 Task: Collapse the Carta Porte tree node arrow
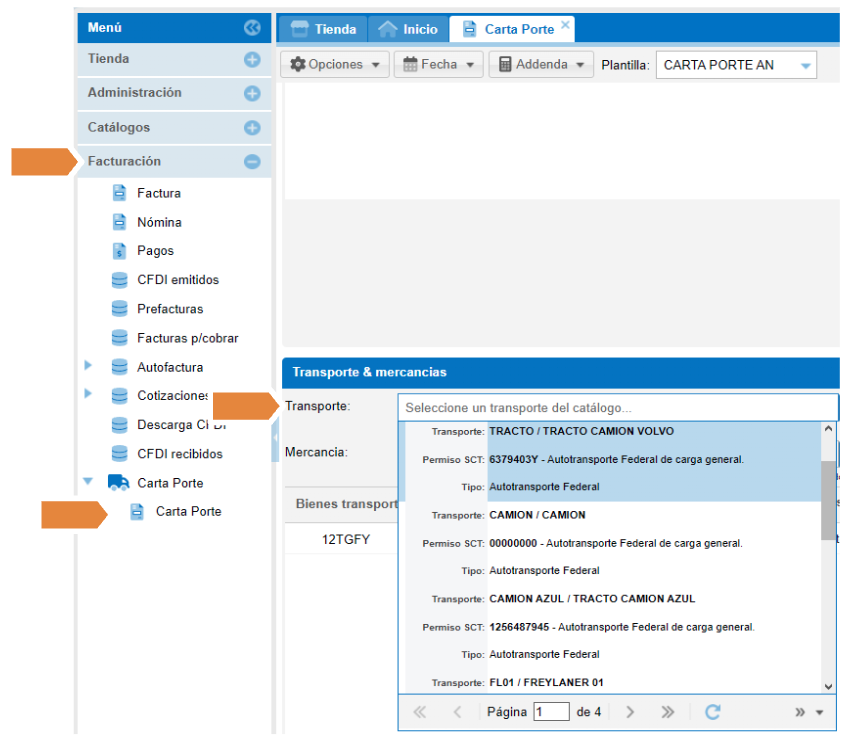pos(88,482)
